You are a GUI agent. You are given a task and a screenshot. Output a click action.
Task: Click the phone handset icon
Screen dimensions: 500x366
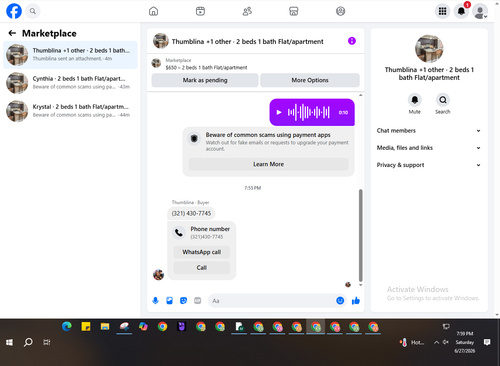coord(179,232)
